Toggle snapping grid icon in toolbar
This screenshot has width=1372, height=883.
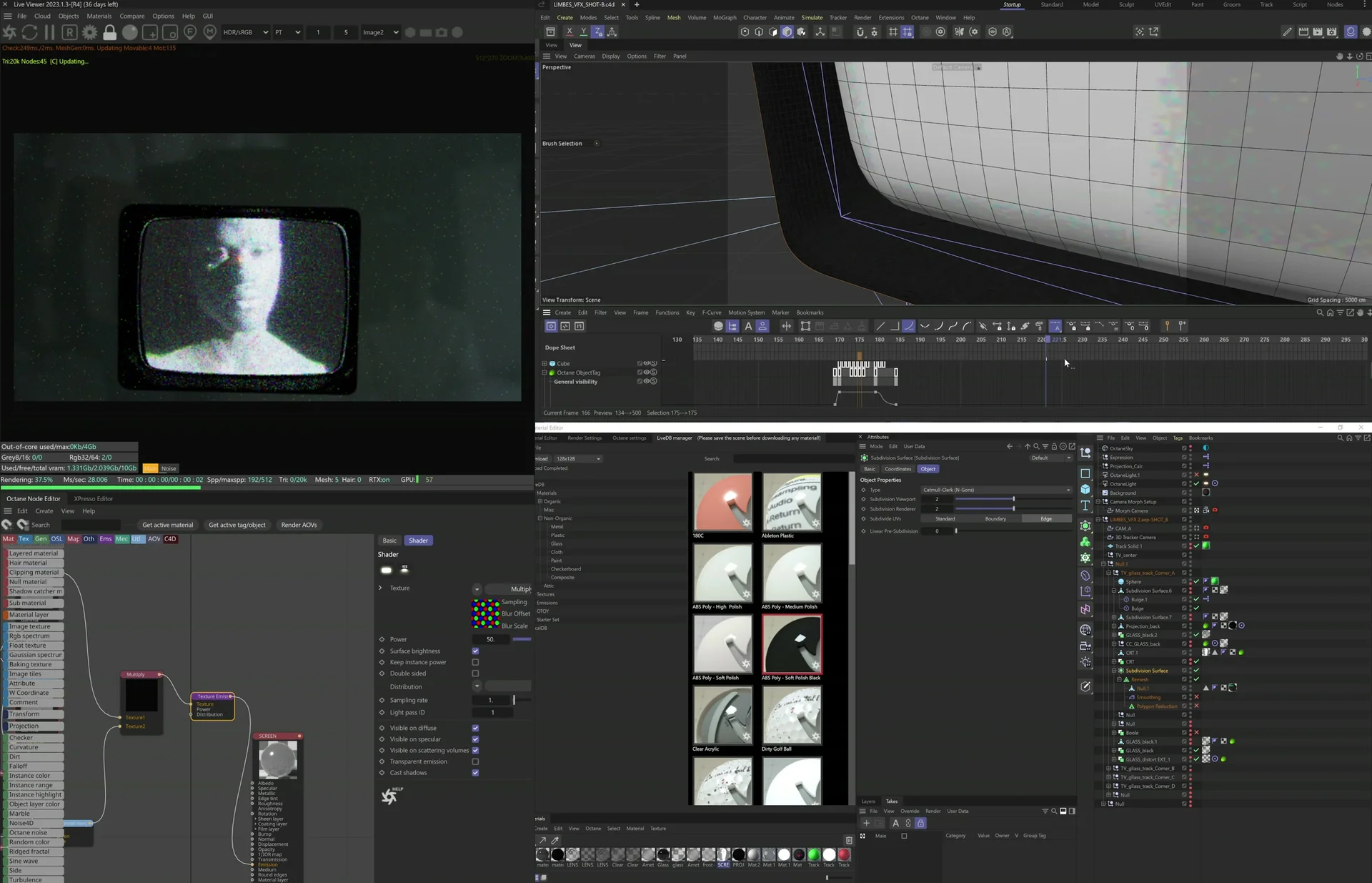[893, 31]
